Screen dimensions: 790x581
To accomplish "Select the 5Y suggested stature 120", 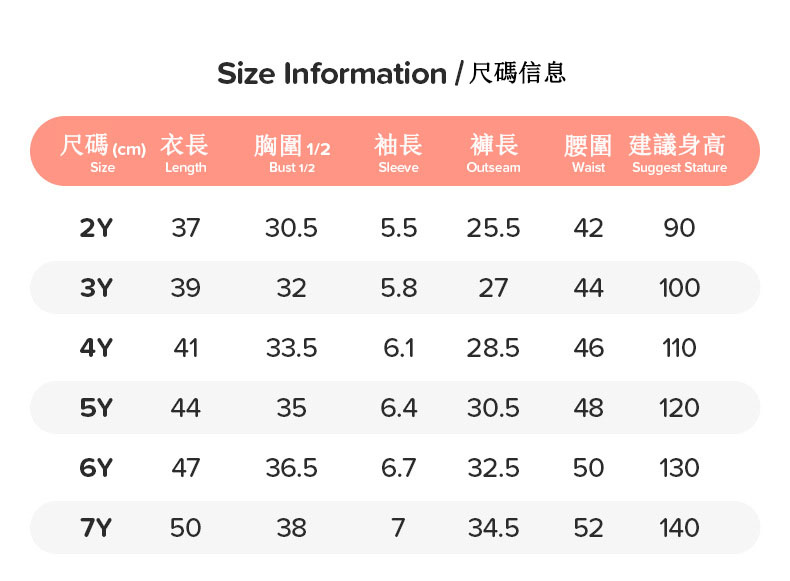I will 679,408.
